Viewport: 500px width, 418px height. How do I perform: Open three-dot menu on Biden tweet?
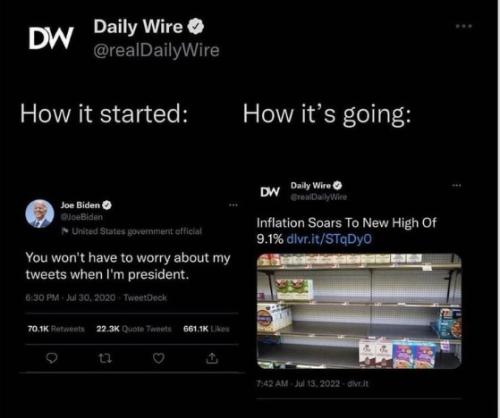click(x=233, y=205)
